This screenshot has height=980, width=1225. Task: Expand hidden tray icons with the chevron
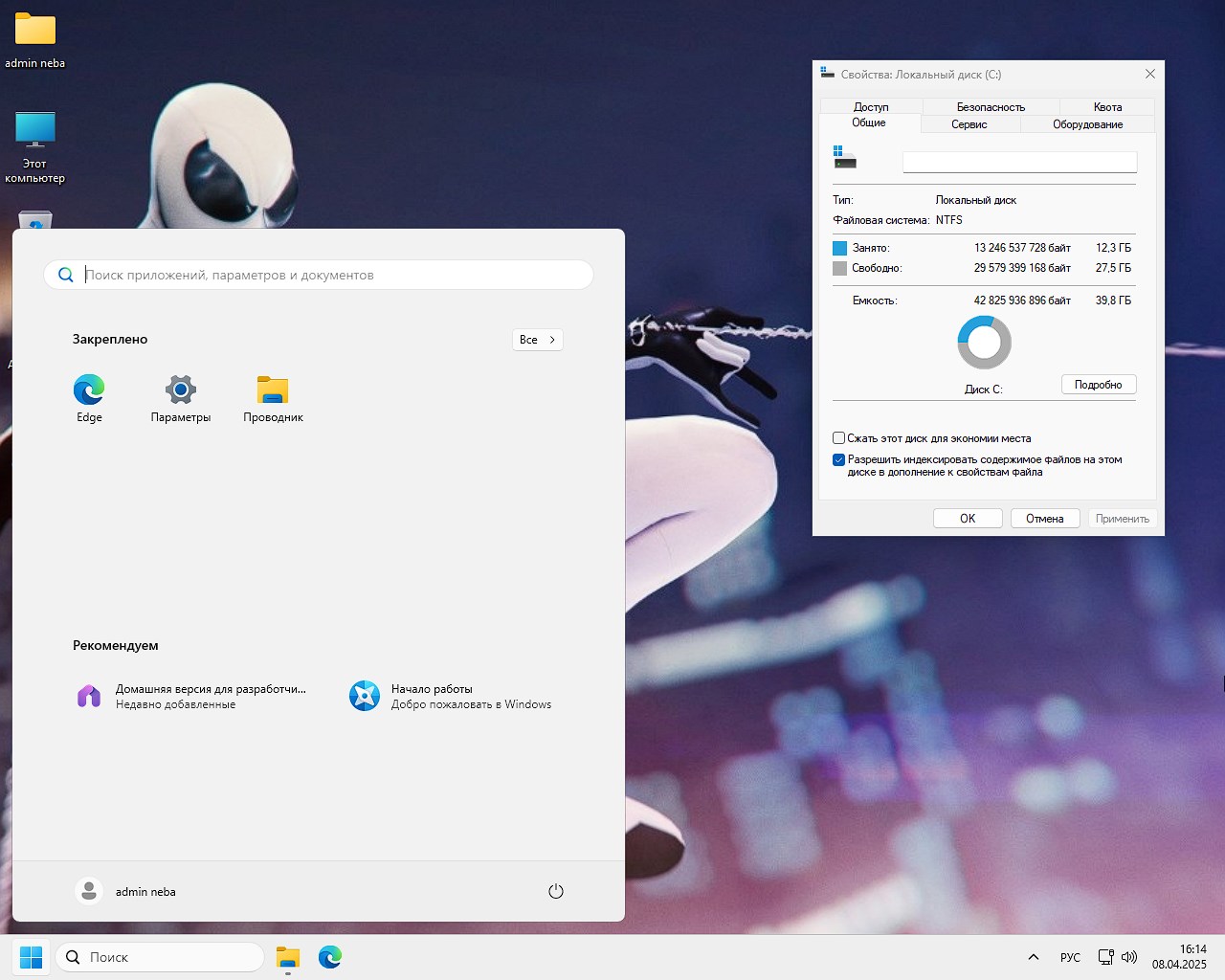point(1034,956)
